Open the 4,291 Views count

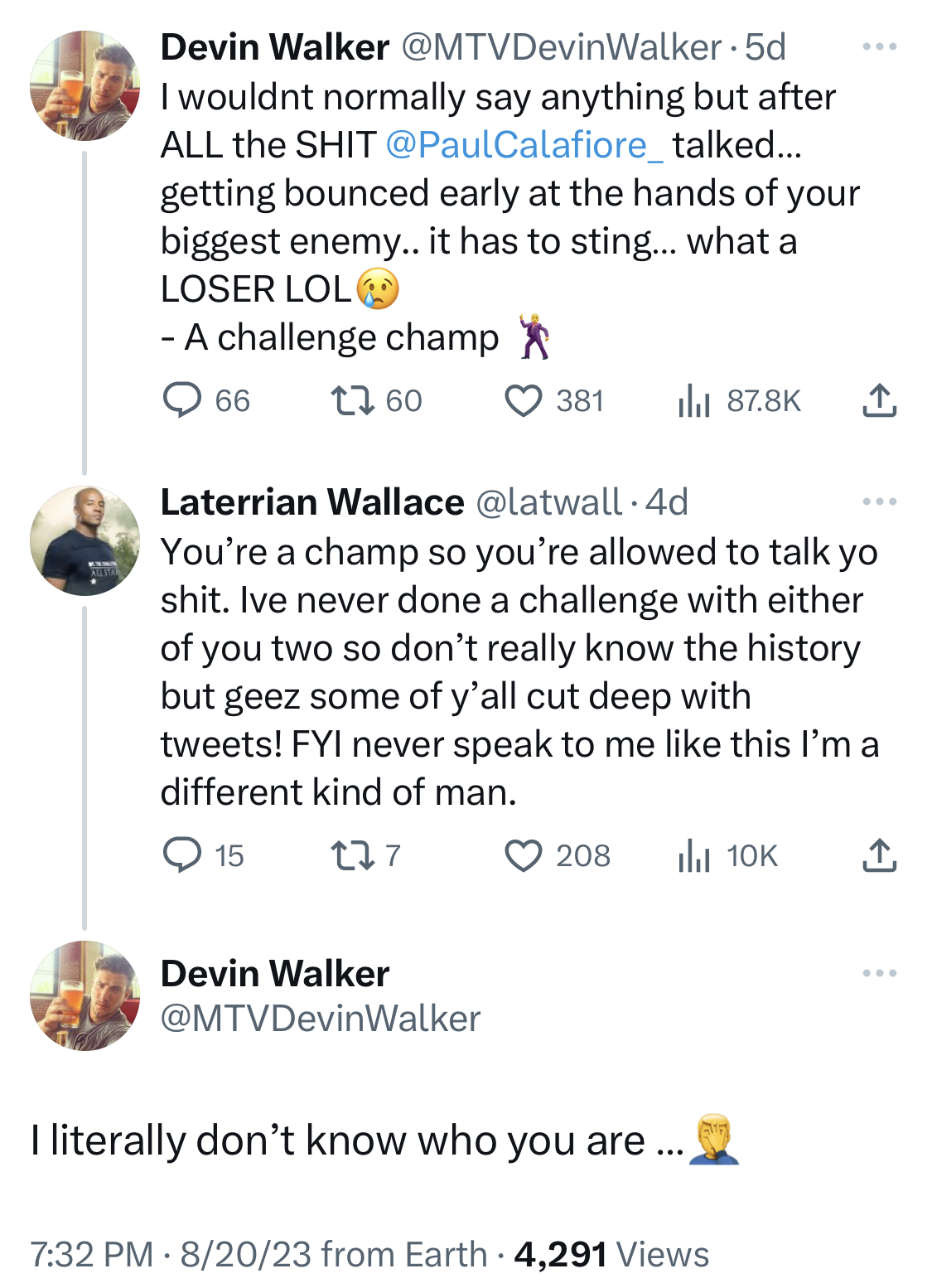(x=611, y=1254)
